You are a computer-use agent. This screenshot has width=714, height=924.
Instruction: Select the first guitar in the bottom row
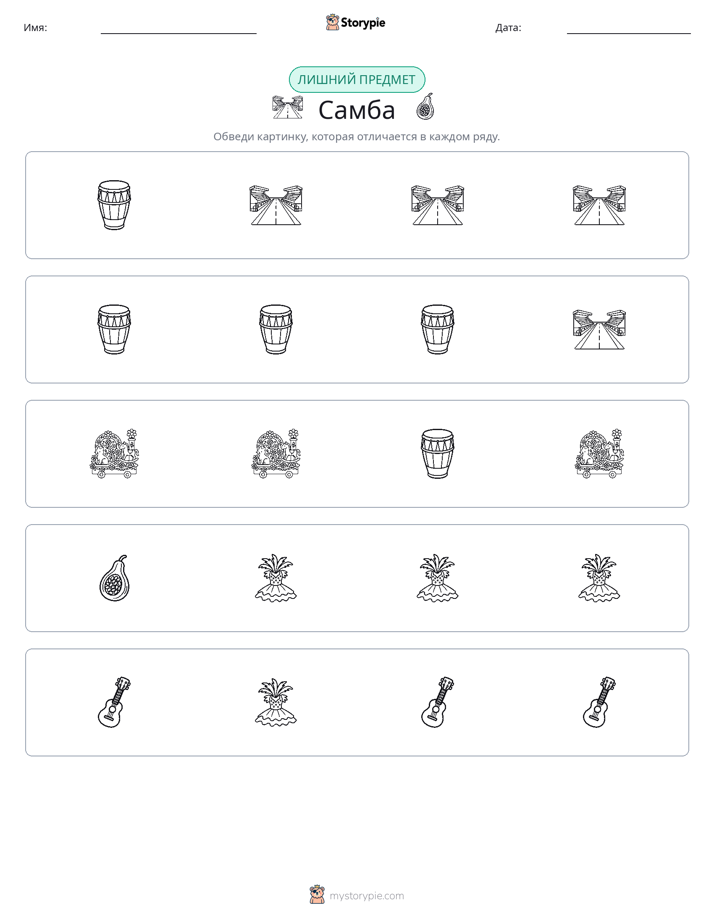click(114, 702)
